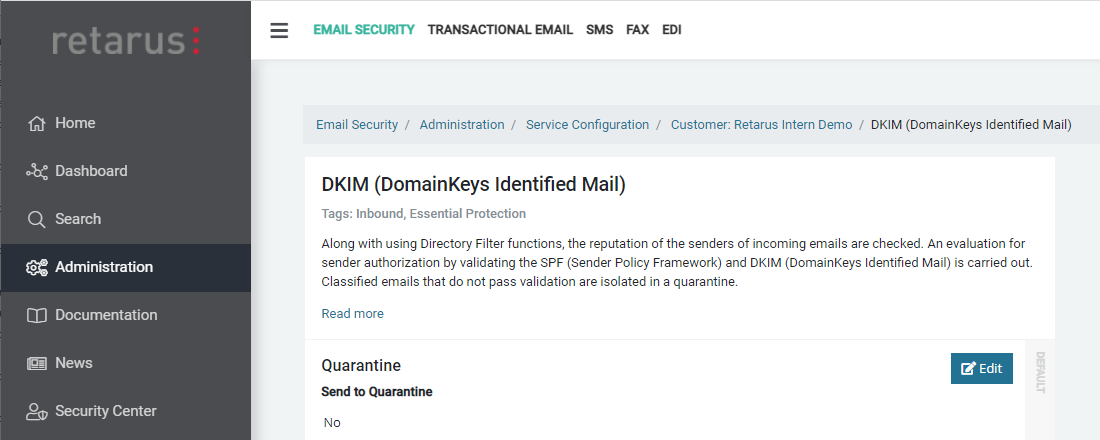The image size is (1100, 440).
Task: Click the News newspaper icon
Action: click(37, 364)
